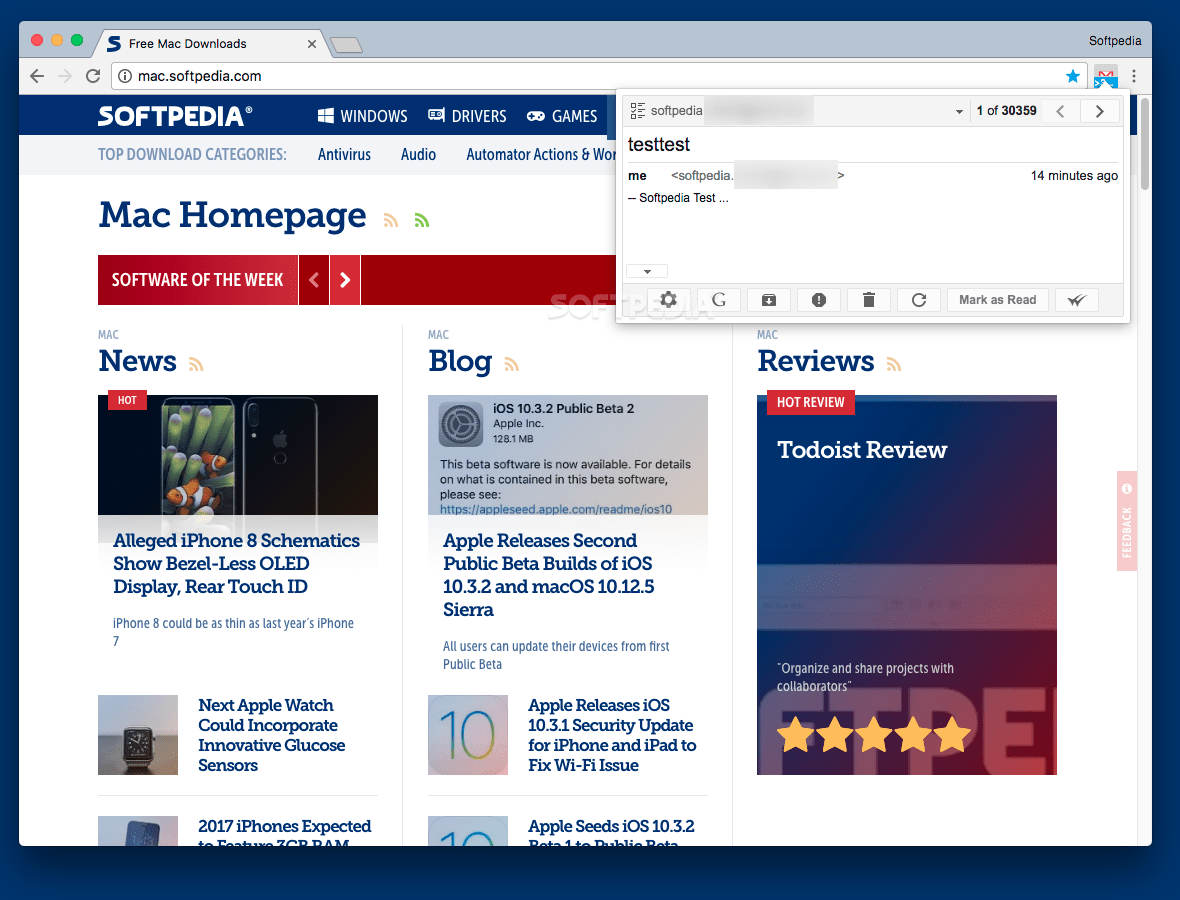The width and height of the screenshot is (1180, 900).
Task: Open Alleged iPhone 8 Schematics article
Action: pyautogui.click(x=236, y=564)
